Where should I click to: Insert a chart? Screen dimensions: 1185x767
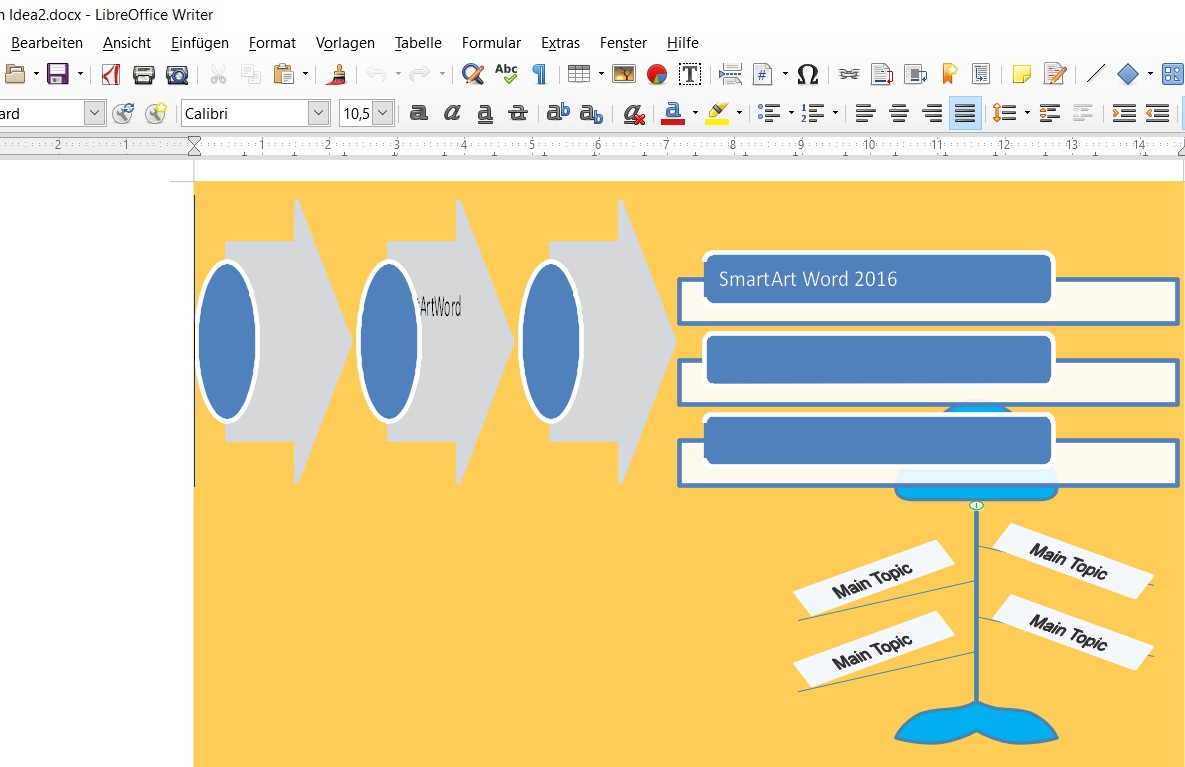pyautogui.click(x=657, y=74)
